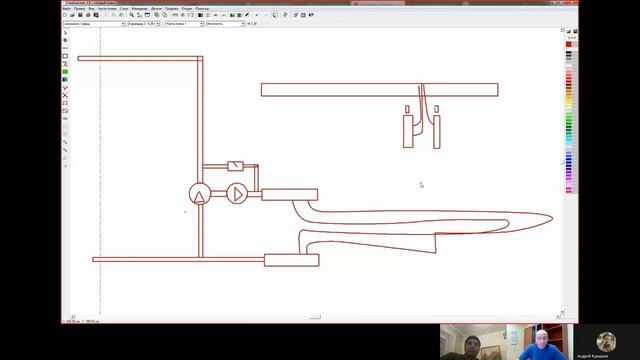
Task: Select the curve drawing tool
Action: click(x=65, y=64)
